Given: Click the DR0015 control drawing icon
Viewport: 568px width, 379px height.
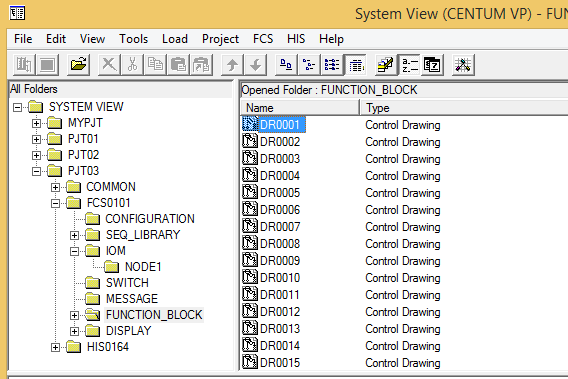Looking at the screenshot, I should tap(250, 362).
